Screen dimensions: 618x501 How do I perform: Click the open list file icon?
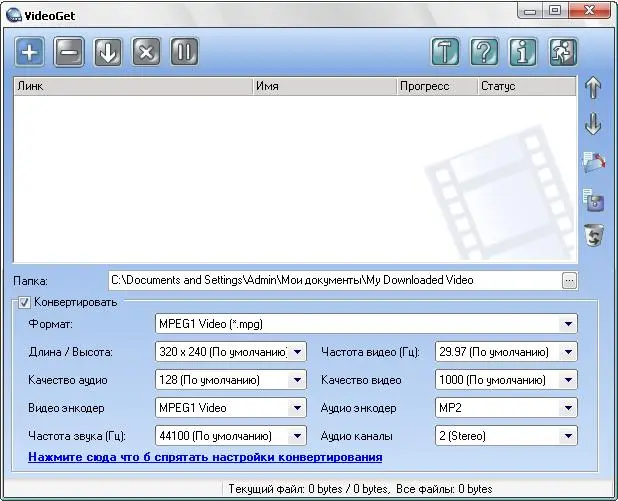tap(594, 162)
